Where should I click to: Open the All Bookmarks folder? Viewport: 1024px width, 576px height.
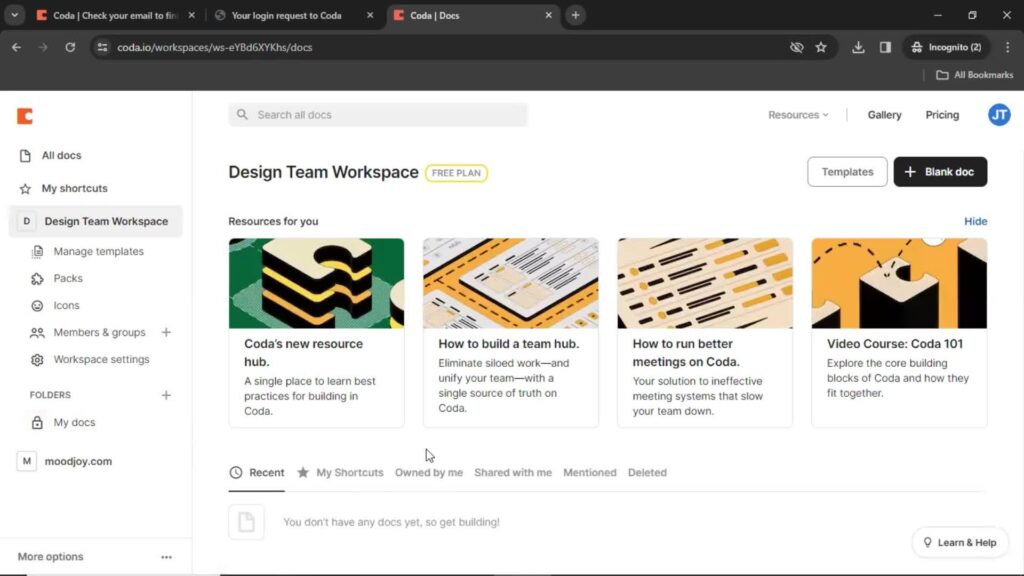tap(974, 75)
